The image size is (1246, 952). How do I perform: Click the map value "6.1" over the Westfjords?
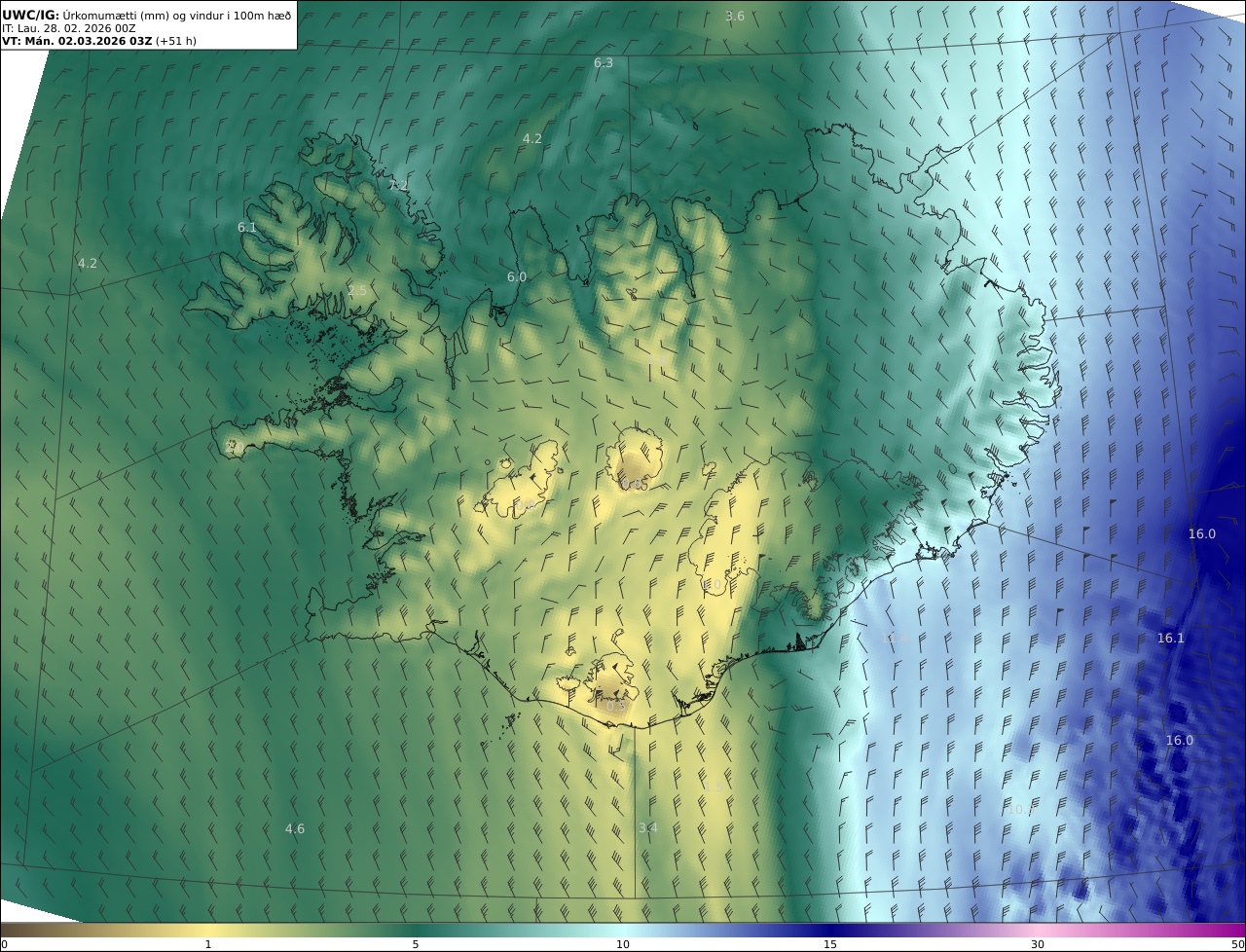point(247,227)
